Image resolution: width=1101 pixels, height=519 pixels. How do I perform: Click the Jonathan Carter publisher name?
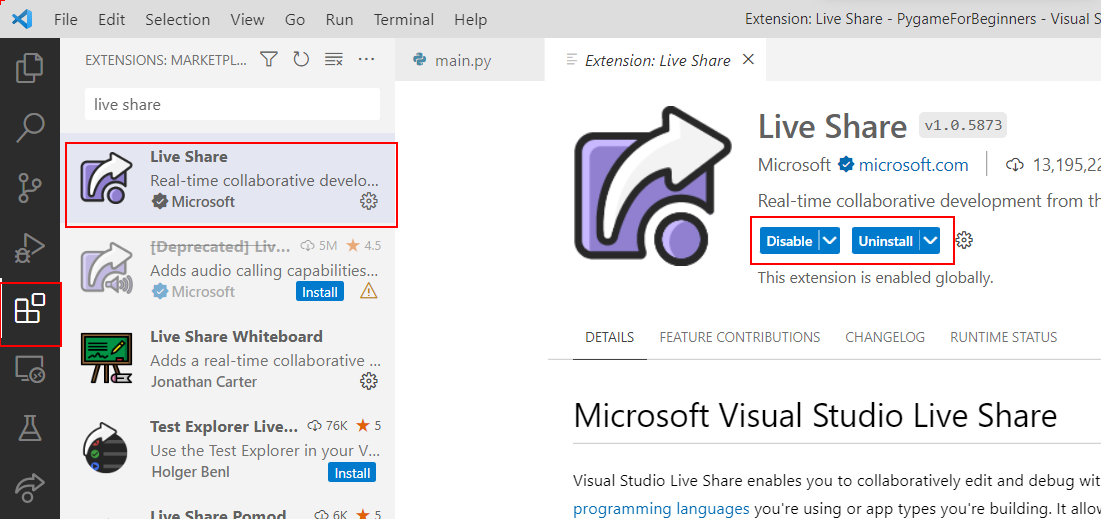[204, 381]
